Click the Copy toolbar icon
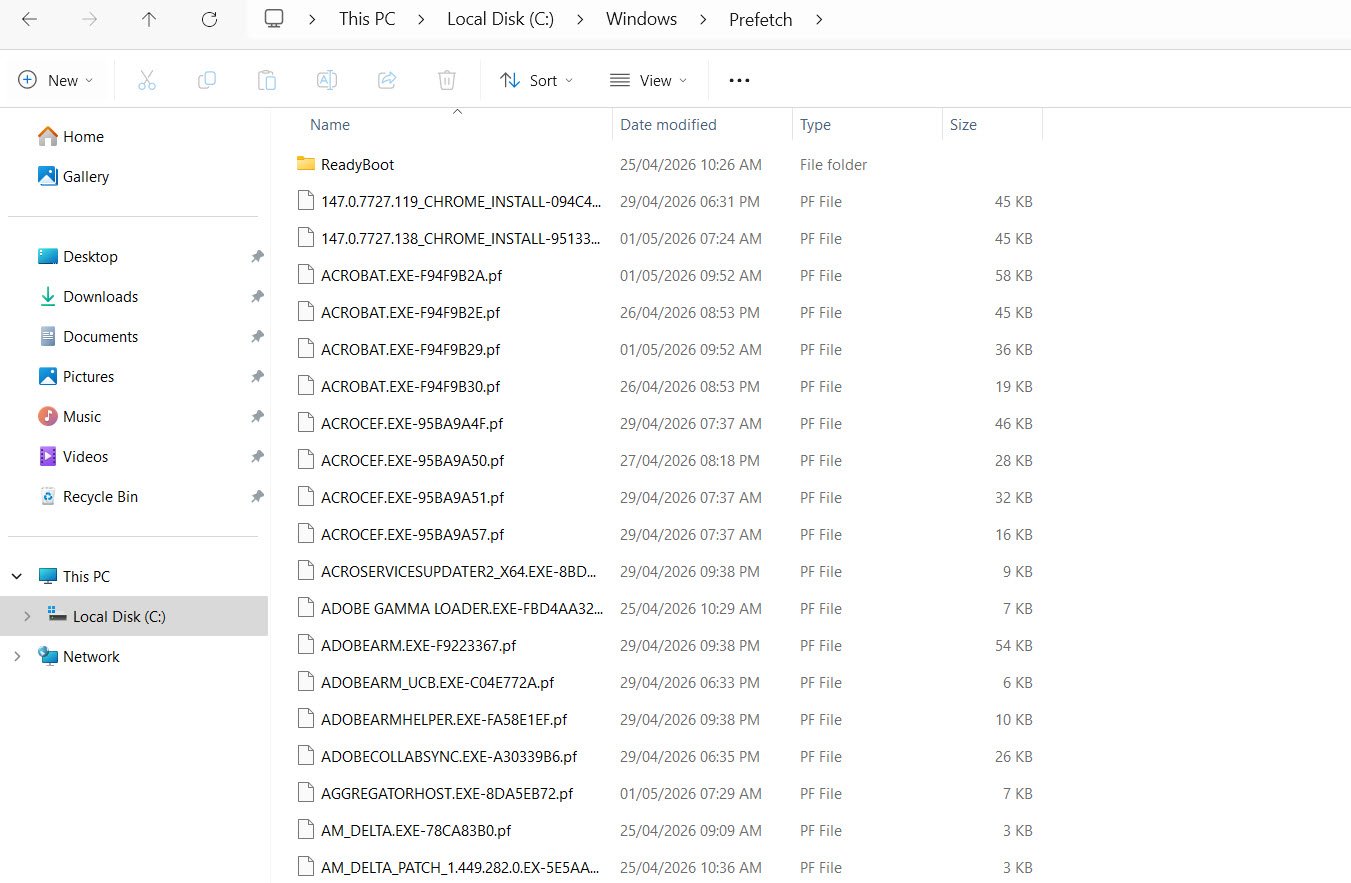The width and height of the screenshot is (1351, 883). (207, 80)
